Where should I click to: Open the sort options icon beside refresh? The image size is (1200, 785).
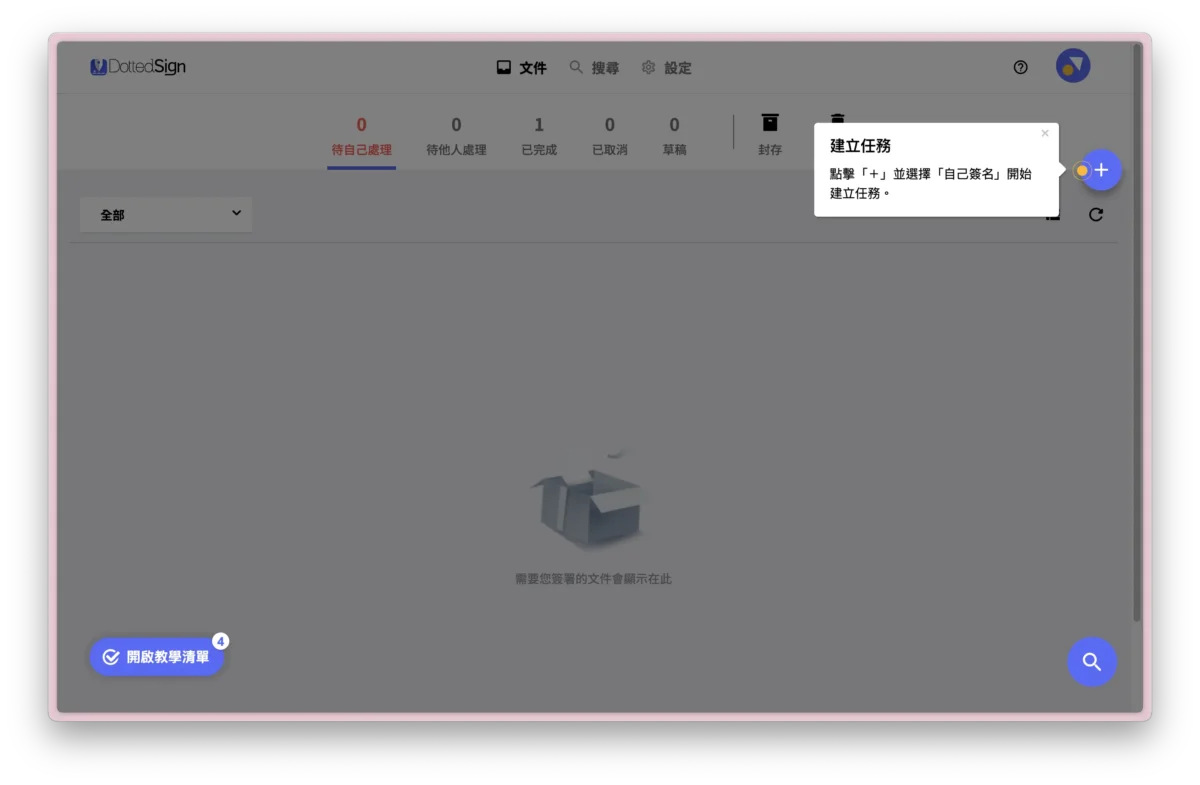click(x=1052, y=214)
